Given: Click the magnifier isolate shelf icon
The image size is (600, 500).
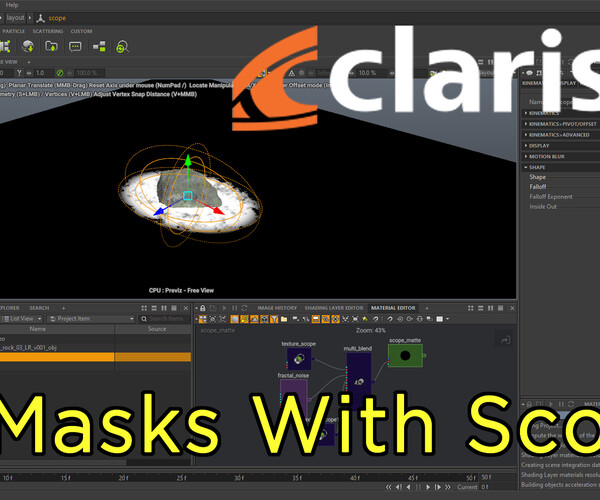Looking at the screenshot, I should (122, 47).
